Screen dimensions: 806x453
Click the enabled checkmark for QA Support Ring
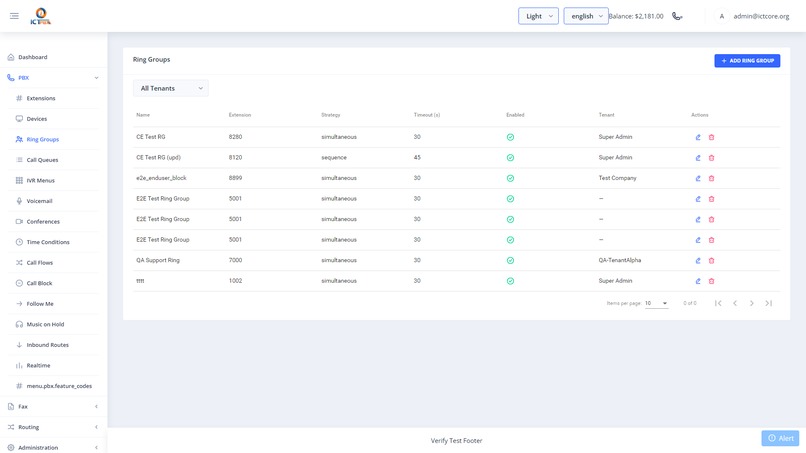(x=510, y=261)
